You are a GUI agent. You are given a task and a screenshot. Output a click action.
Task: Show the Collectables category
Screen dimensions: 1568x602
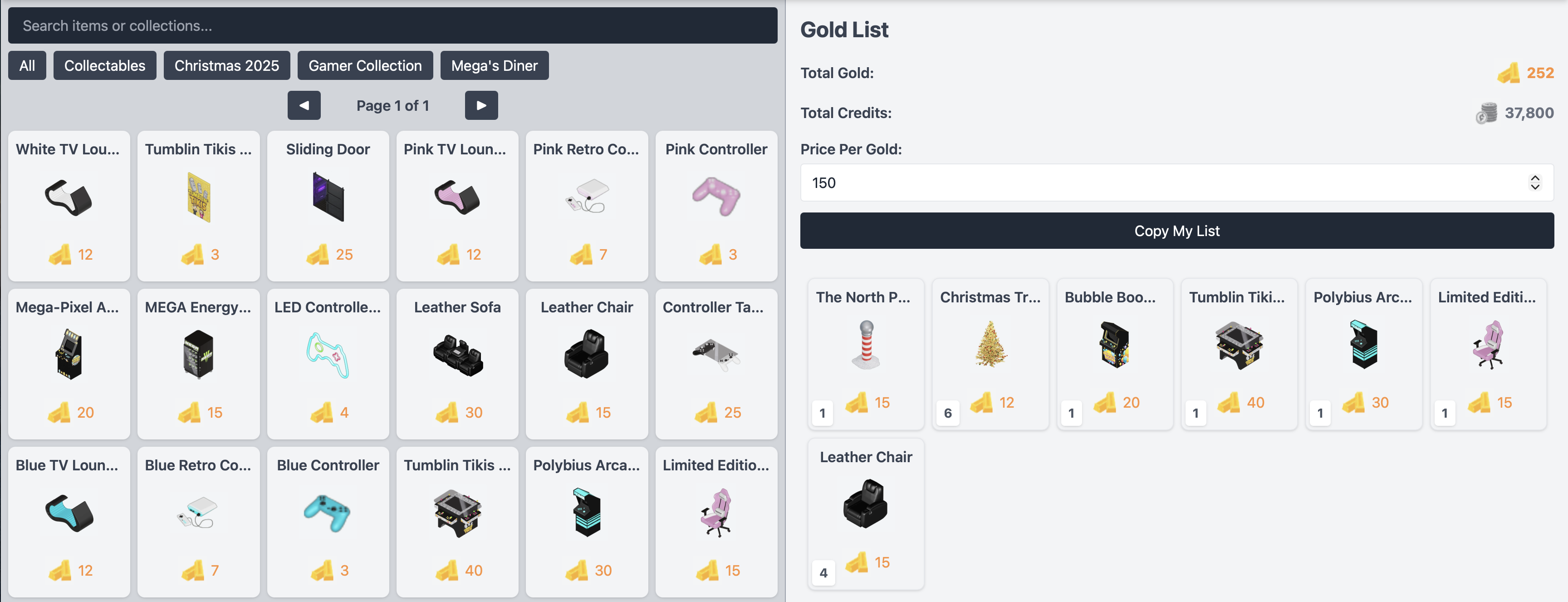(x=105, y=66)
